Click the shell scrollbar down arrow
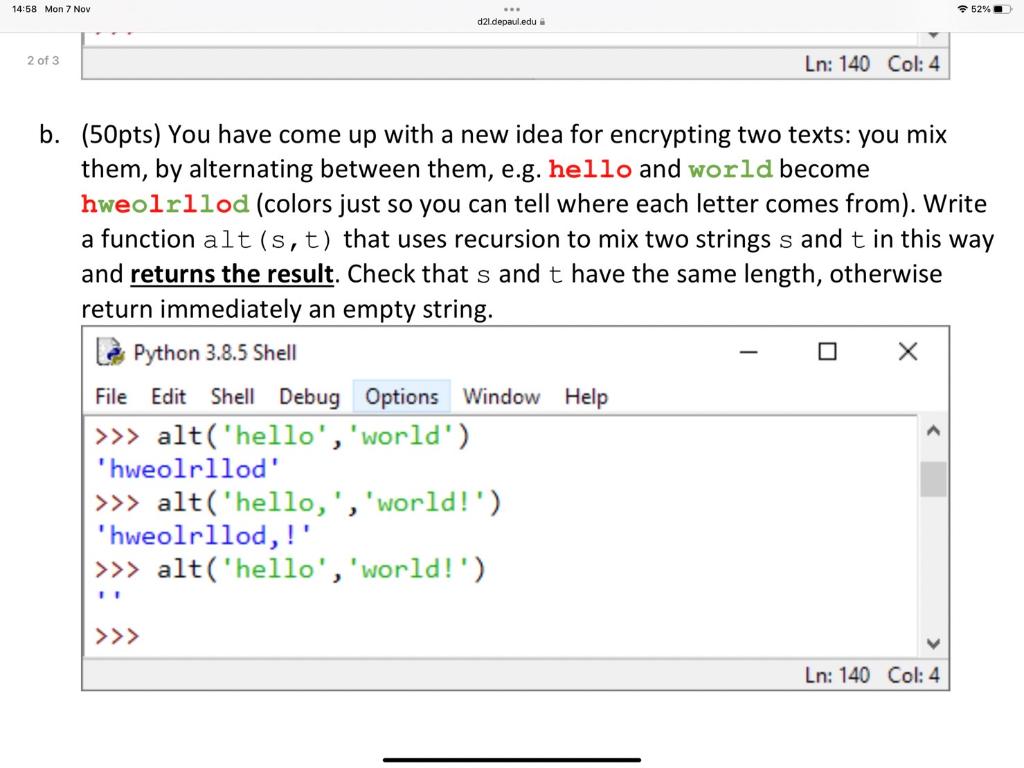 tap(933, 643)
